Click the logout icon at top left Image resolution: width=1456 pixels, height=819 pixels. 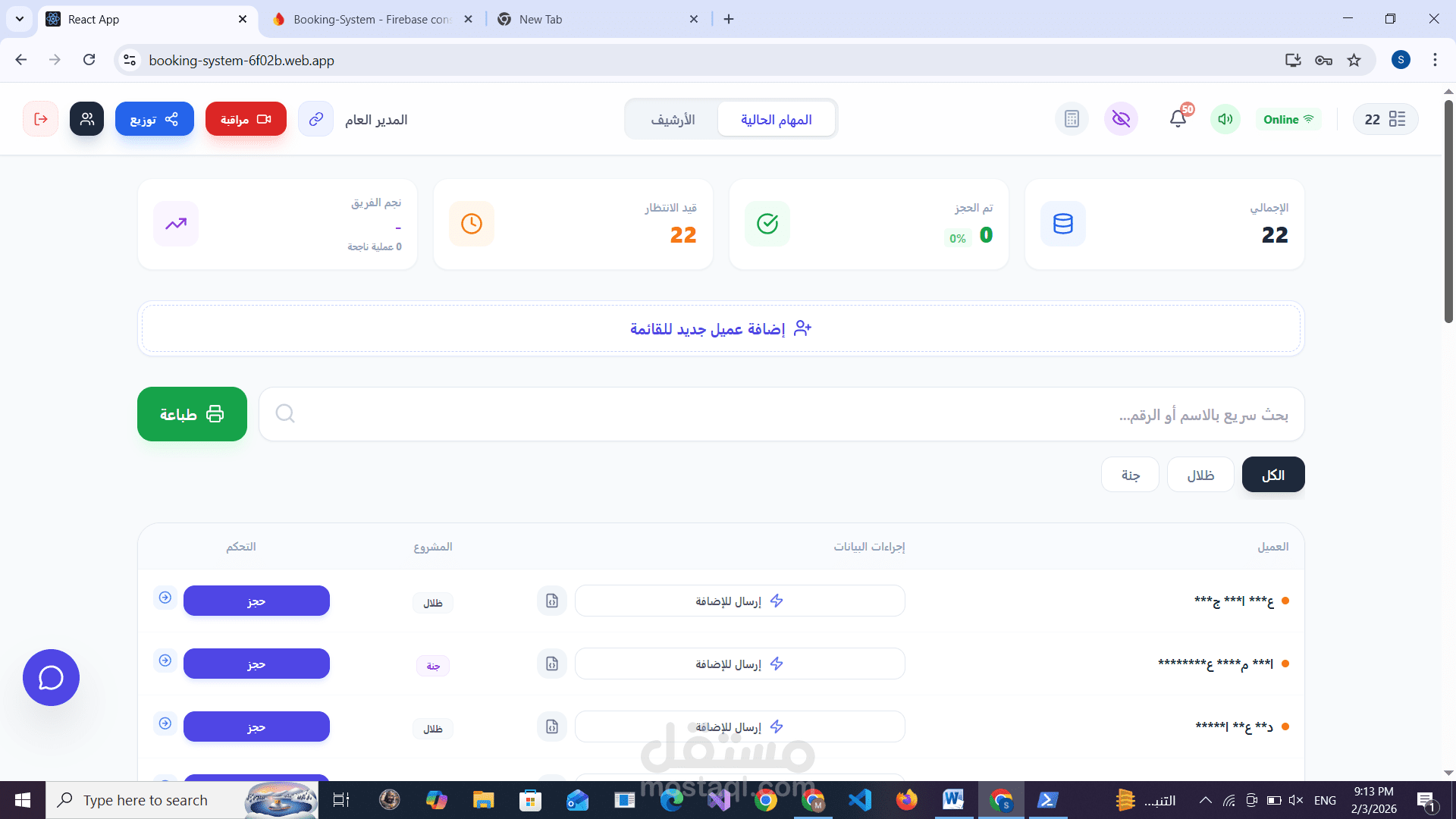40,119
